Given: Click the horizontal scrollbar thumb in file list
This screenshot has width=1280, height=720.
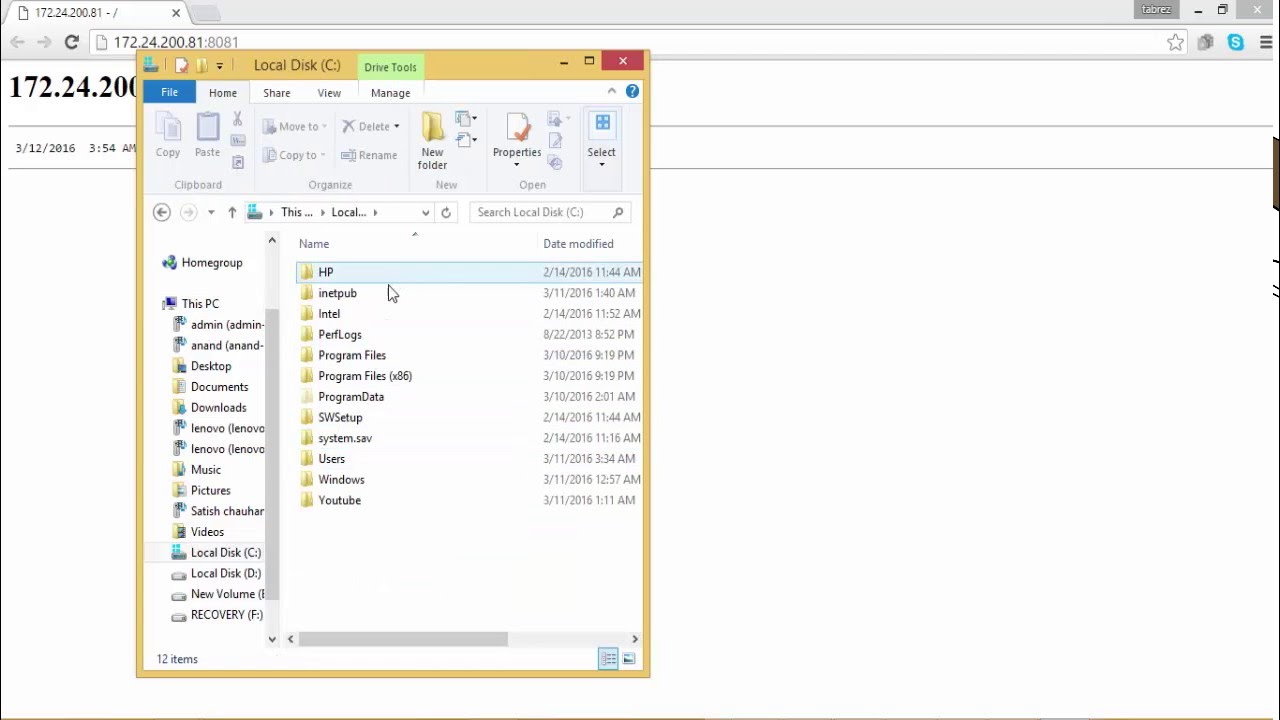Looking at the screenshot, I should [x=403, y=639].
